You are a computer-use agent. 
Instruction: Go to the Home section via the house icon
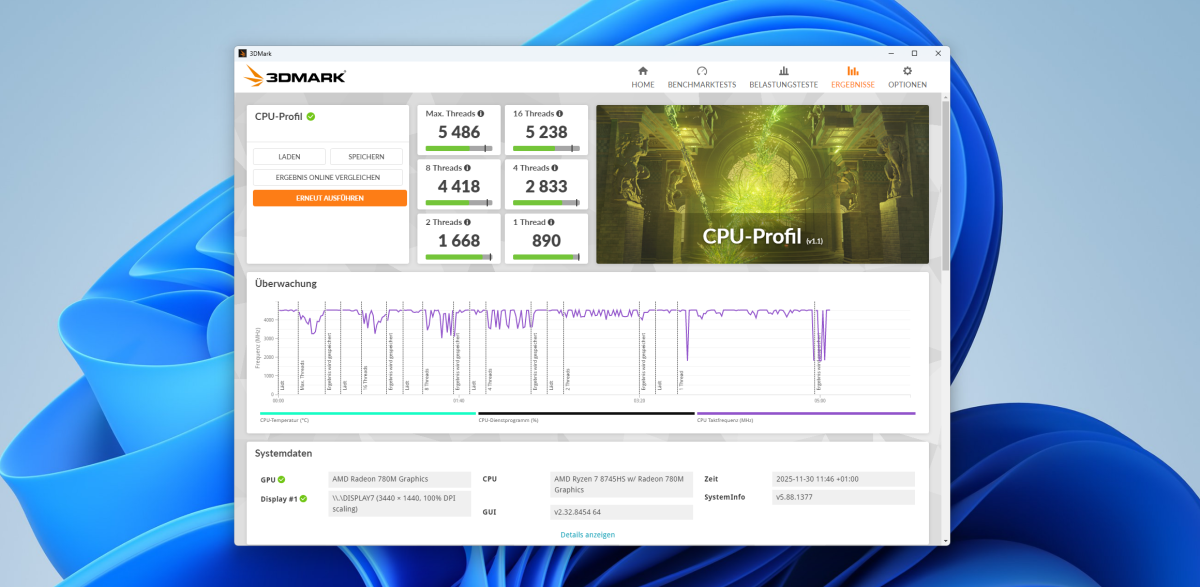click(x=642, y=72)
